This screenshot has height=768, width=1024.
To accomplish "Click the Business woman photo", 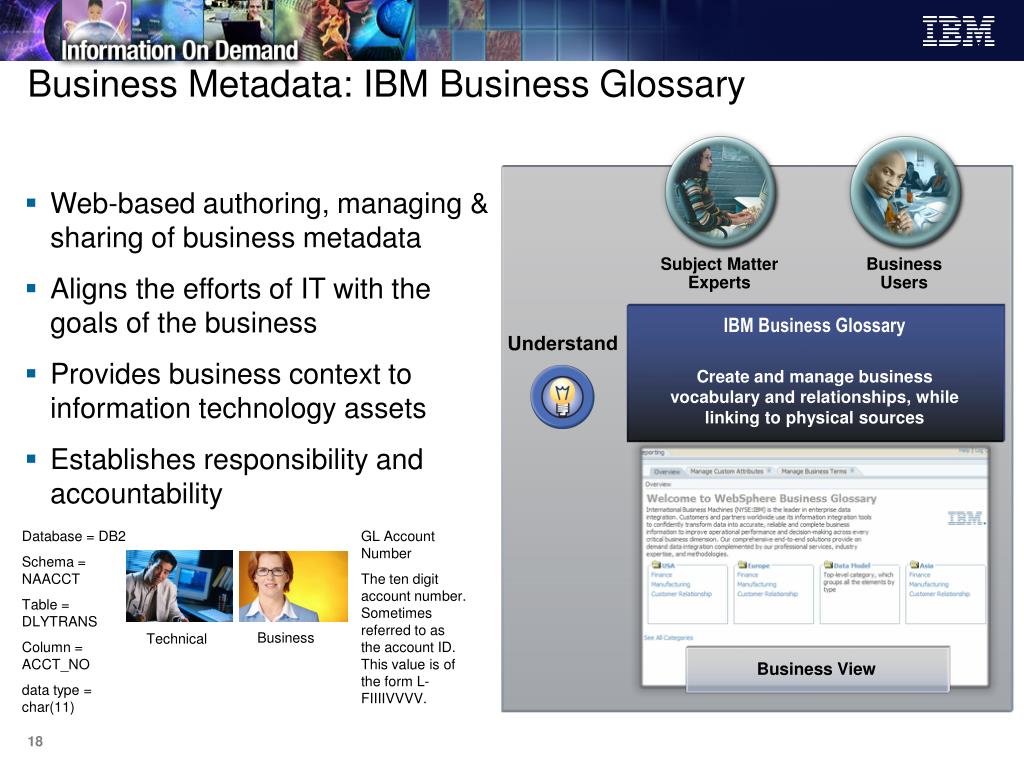I will point(293,586).
